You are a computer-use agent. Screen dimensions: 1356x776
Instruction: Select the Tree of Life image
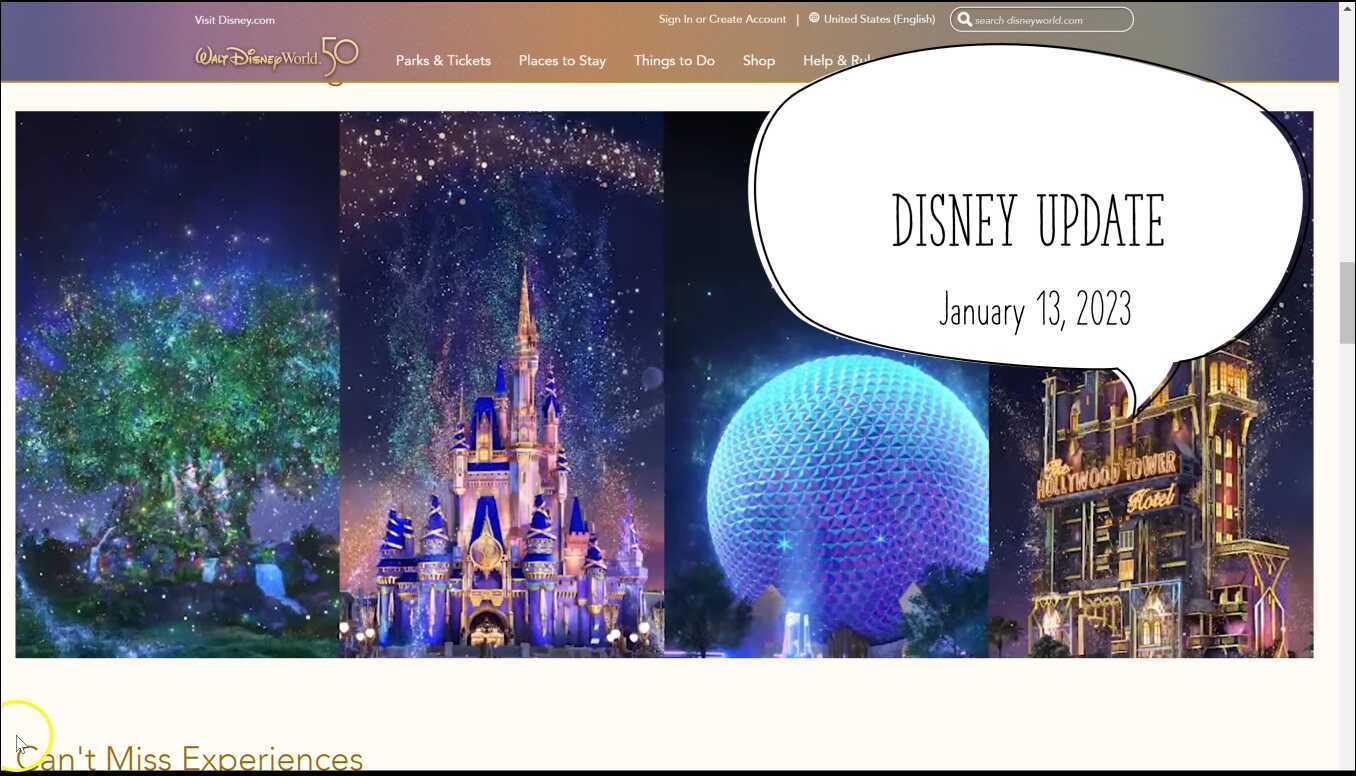[175, 400]
